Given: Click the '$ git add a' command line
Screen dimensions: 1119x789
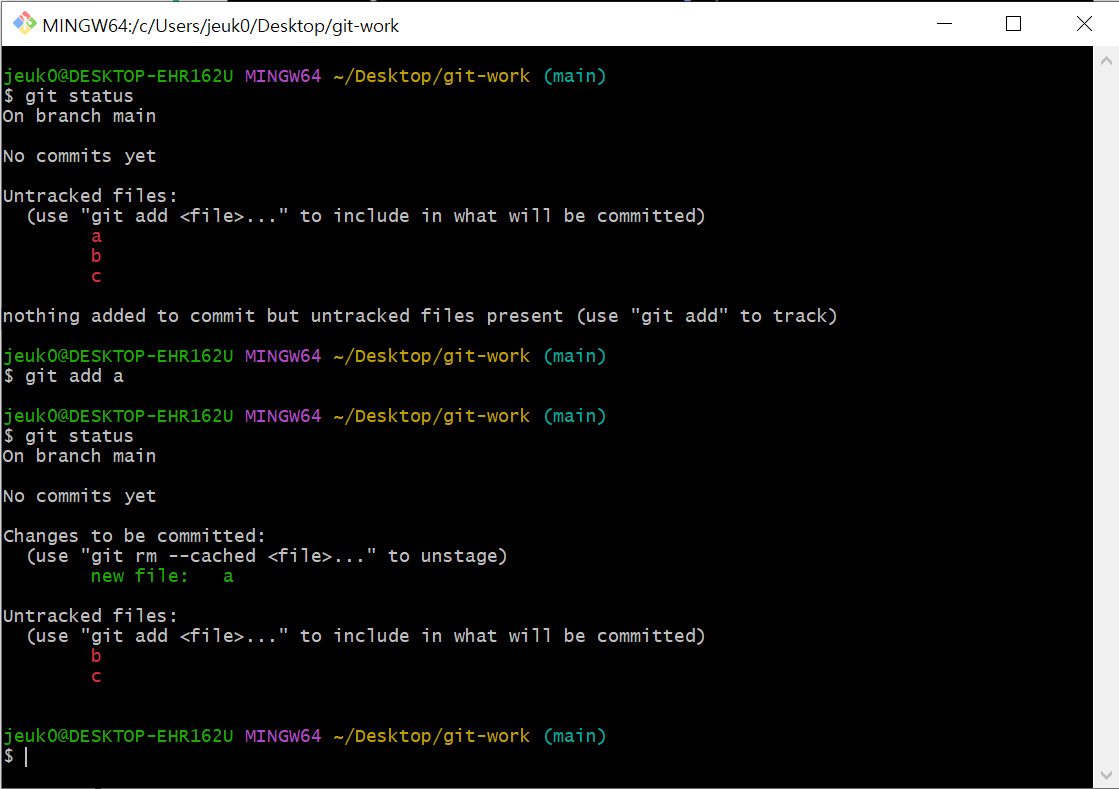Looking at the screenshot, I should click(x=64, y=376).
